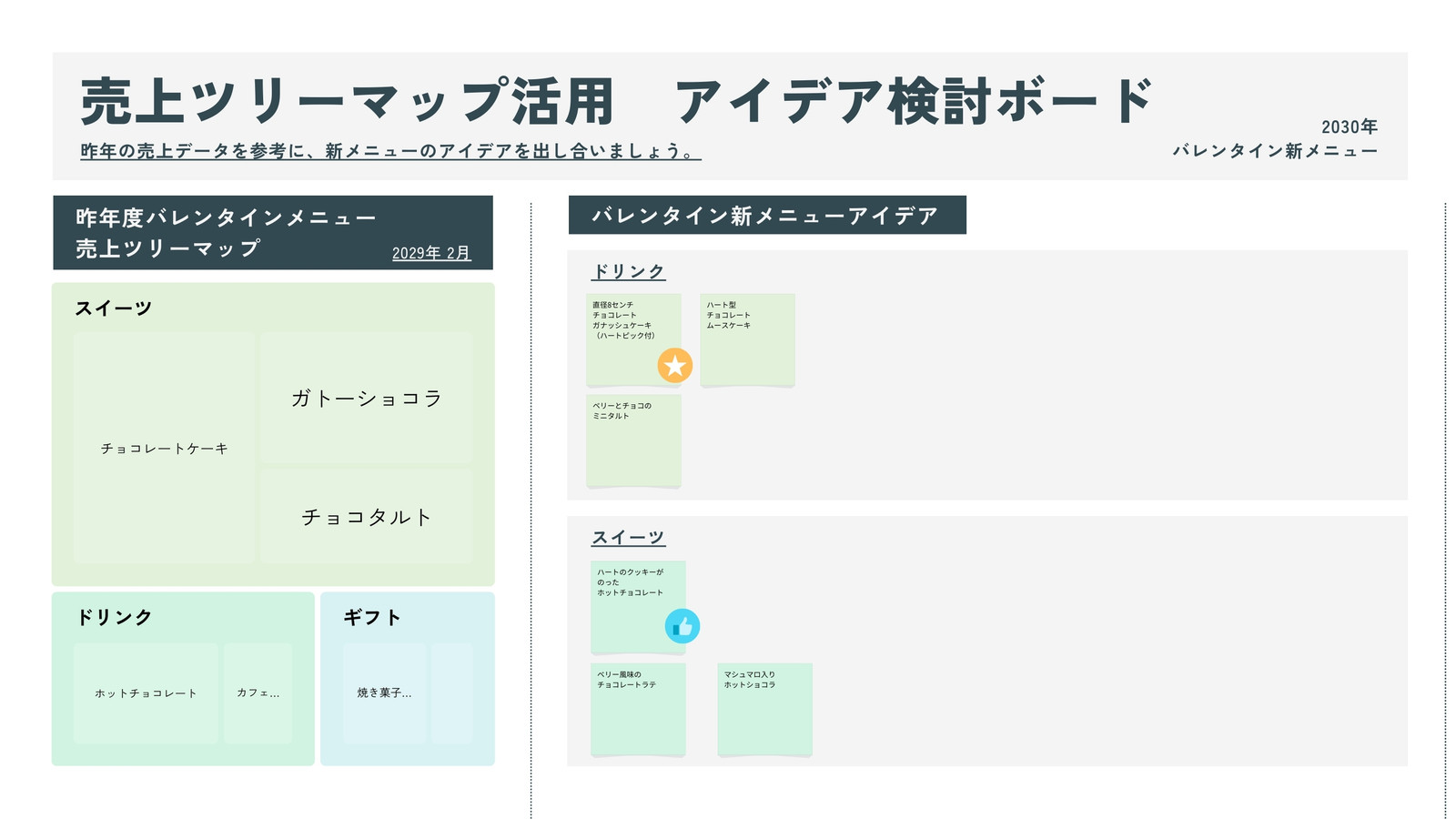Click the バレンタイン新メニューアイデア header
Image resolution: width=1456 pixels, height=819 pixels.
click(767, 216)
